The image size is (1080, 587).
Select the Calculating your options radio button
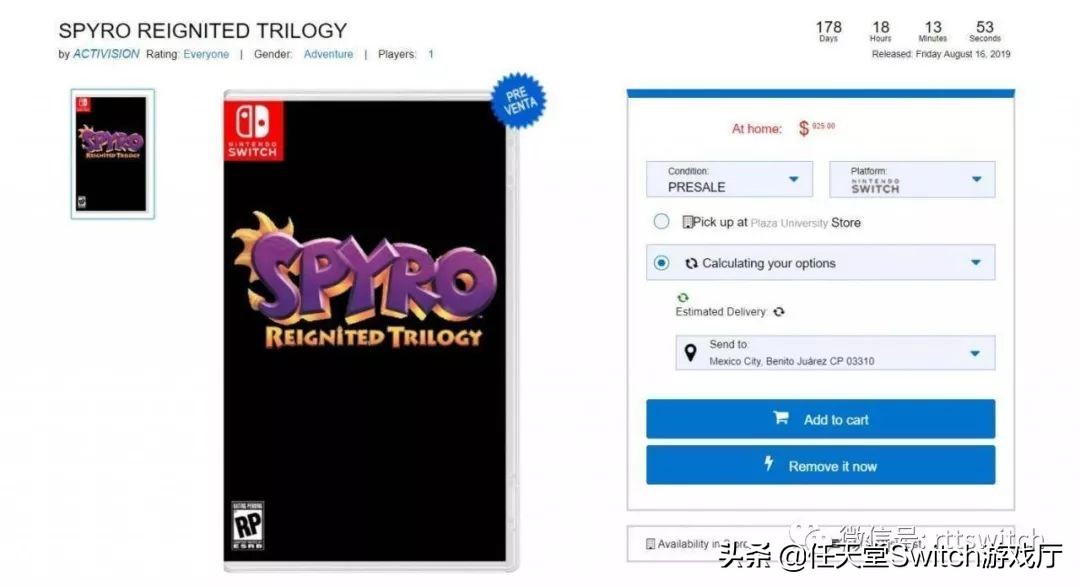[x=661, y=262]
